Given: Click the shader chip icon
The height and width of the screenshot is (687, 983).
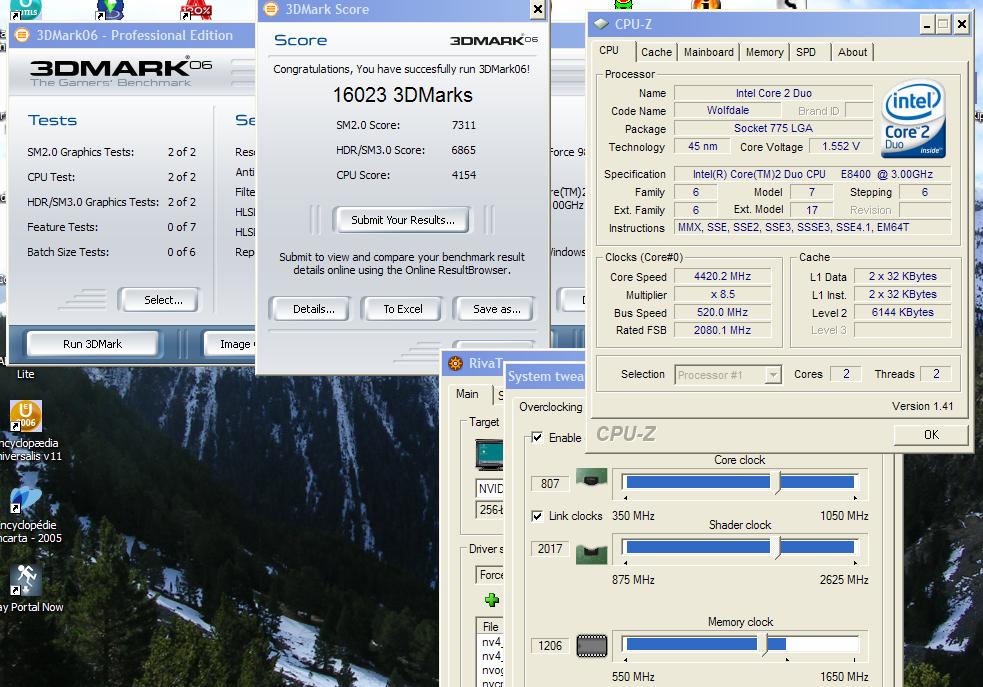Looking at the screenshot, I should [x=591, y=552].
